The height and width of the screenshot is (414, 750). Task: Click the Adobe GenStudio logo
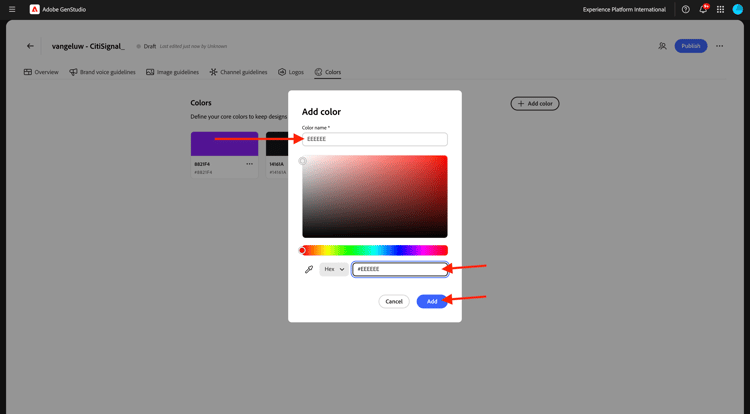click(34, 9)
